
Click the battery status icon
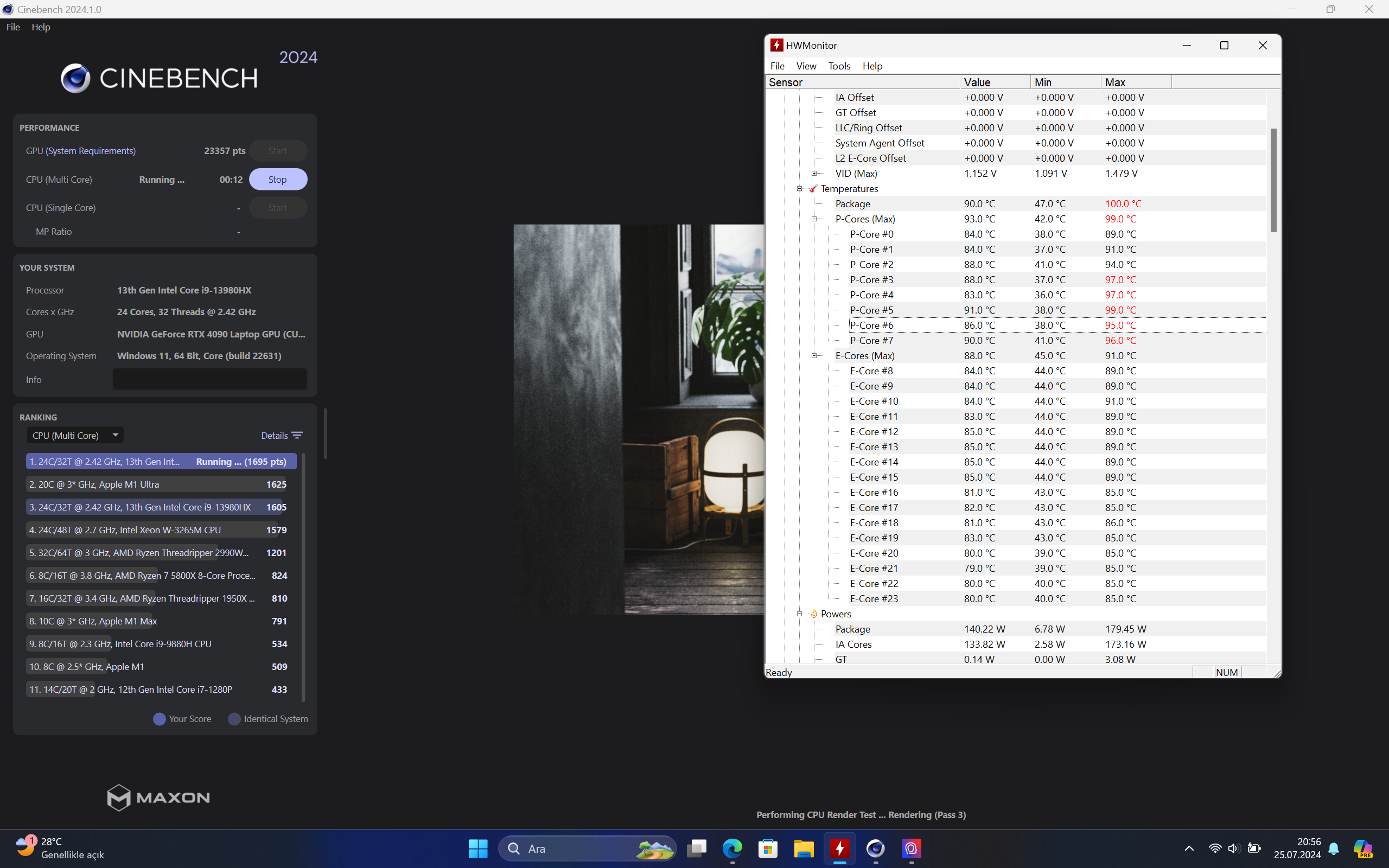(x=1254, y=848)
